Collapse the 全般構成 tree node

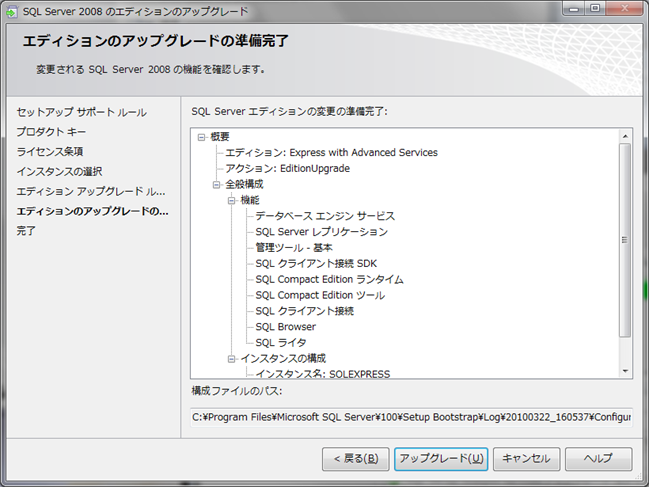click(x=216, y=185)
